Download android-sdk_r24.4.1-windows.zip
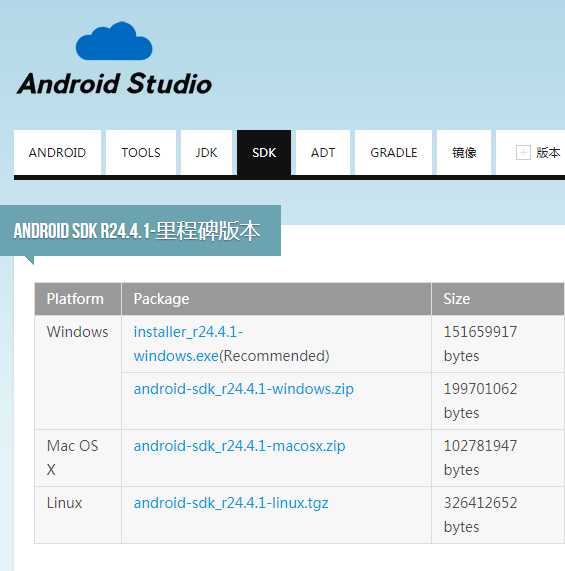 (244, 389)
